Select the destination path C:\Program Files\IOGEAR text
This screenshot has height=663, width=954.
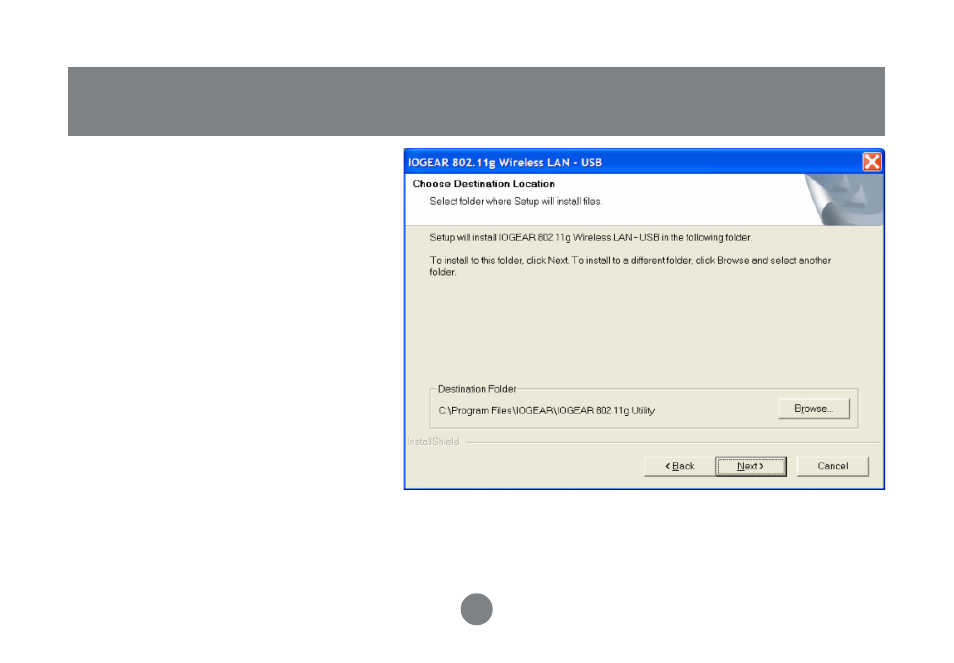546,411
